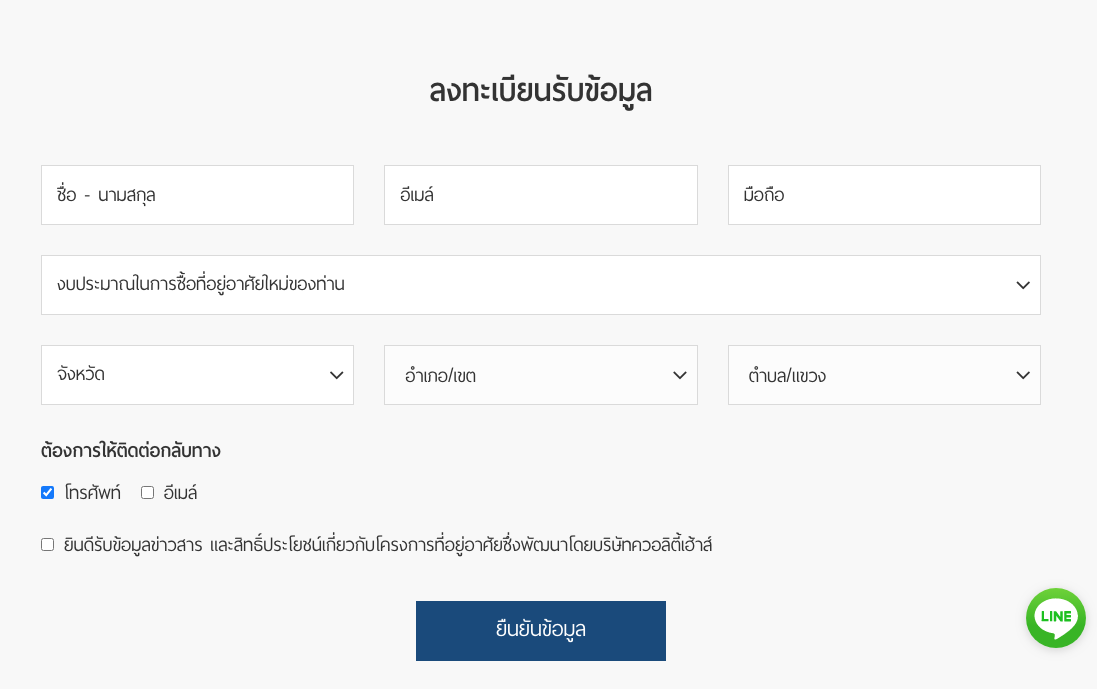Screen dimensions: 1097x689
Task: Tick the ยินดีรับข้อมูลข่าวสาร consent checkbox
Action: [x=48, y=545]
